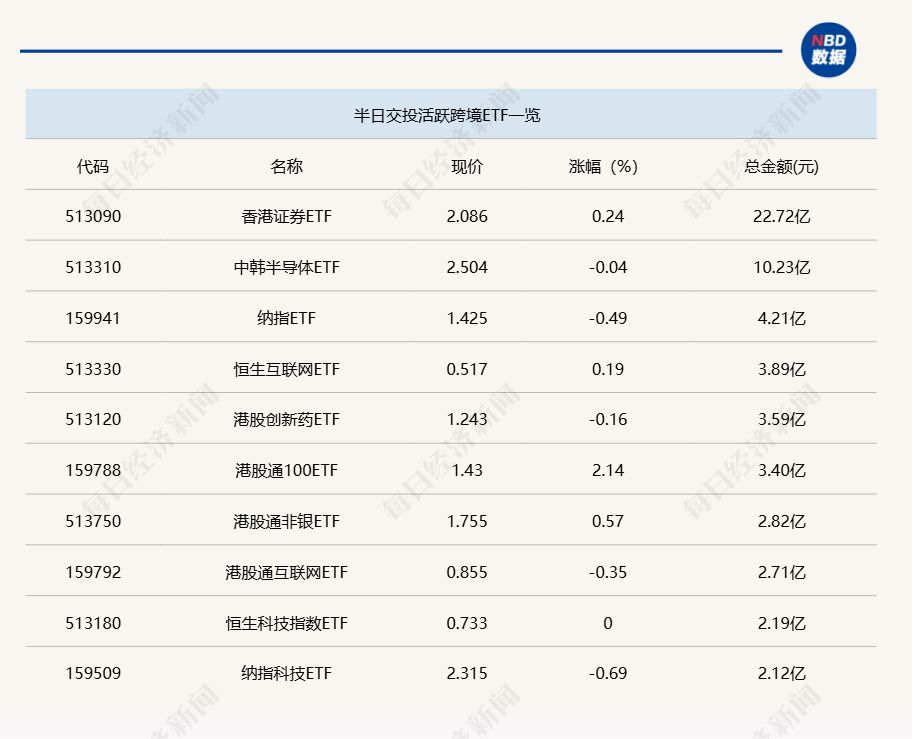This screenshot has height=739, width=912.
Task: Open the 纳指ETF name entry
Action: (x=286, y=318)
